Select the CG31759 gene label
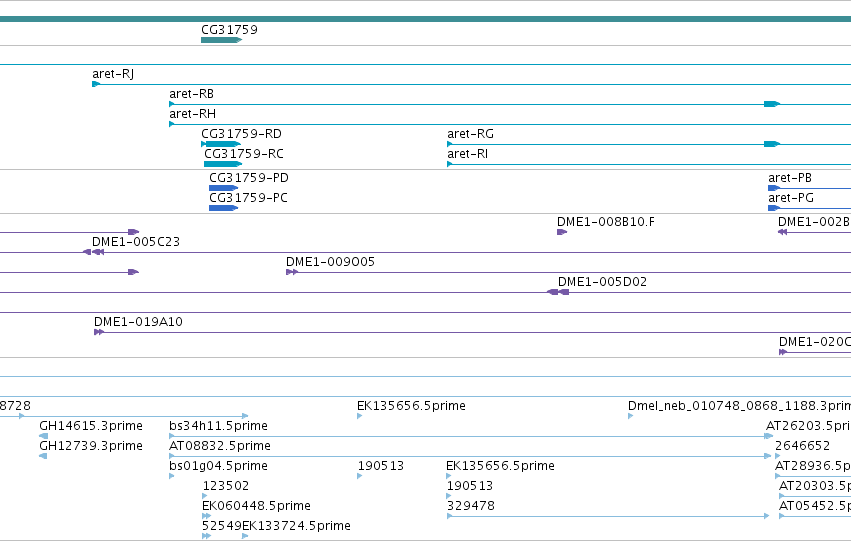The height and width of the screenshot is (541, 851). pos(229,30)
